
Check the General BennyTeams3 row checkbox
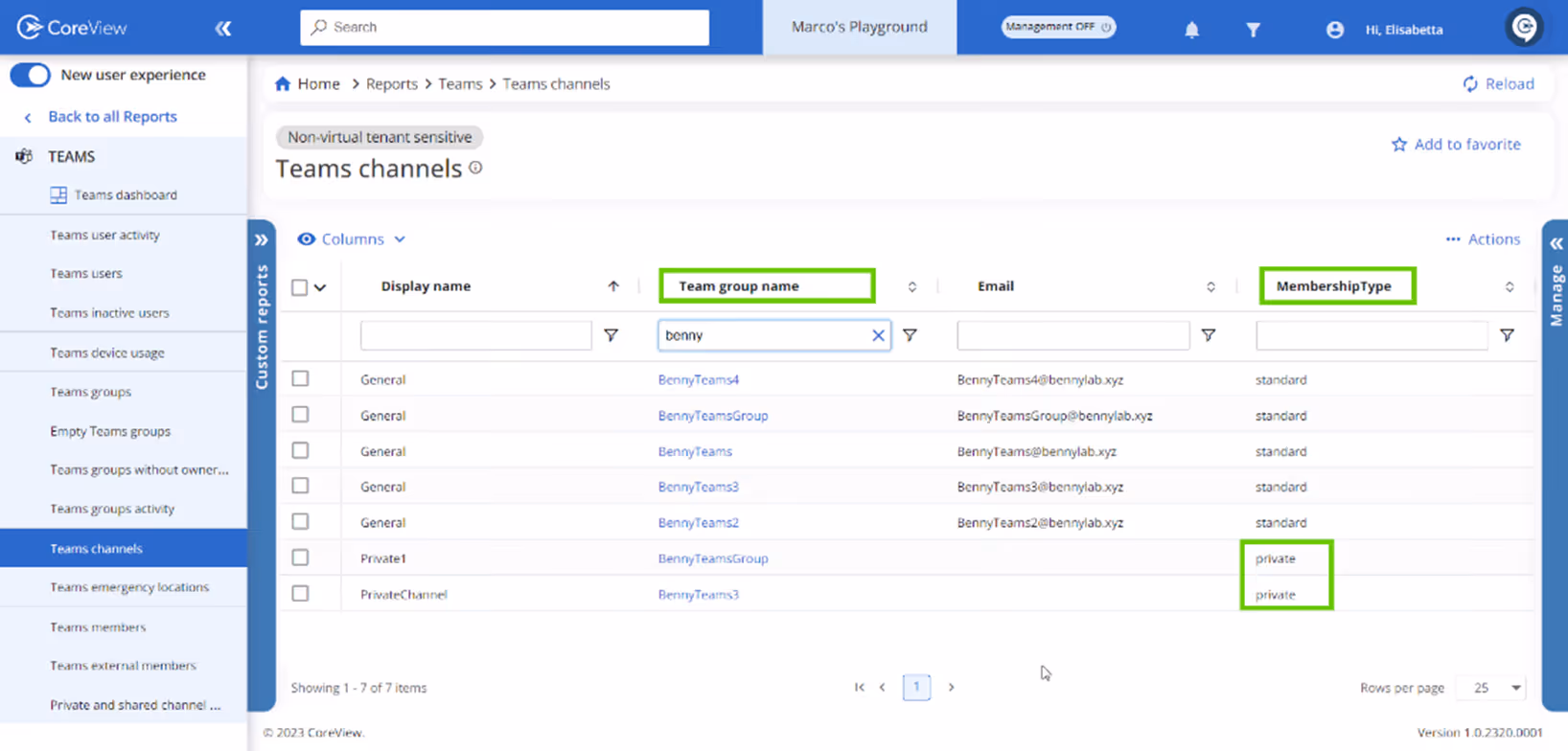pos(300,485)
